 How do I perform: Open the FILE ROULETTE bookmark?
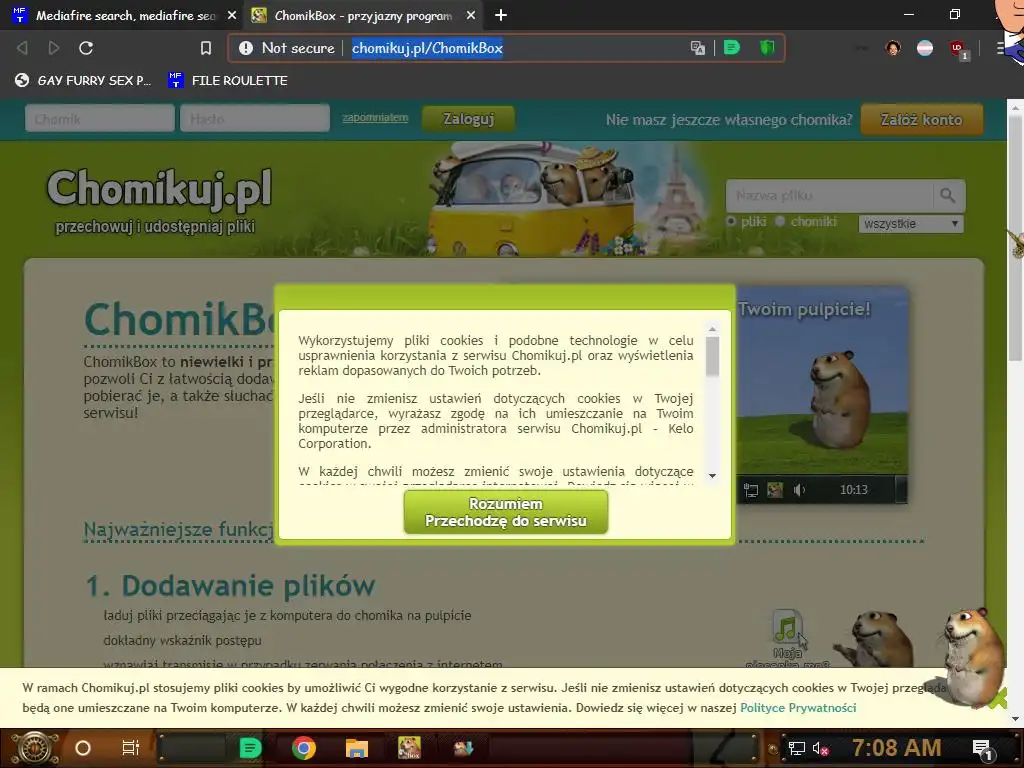227,80
